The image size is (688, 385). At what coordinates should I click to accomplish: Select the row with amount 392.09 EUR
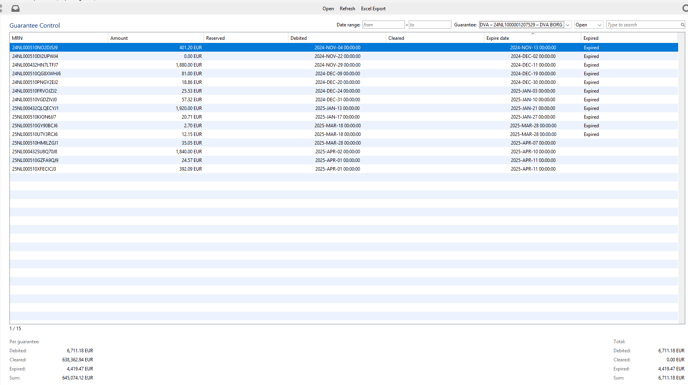click(344, 169)
